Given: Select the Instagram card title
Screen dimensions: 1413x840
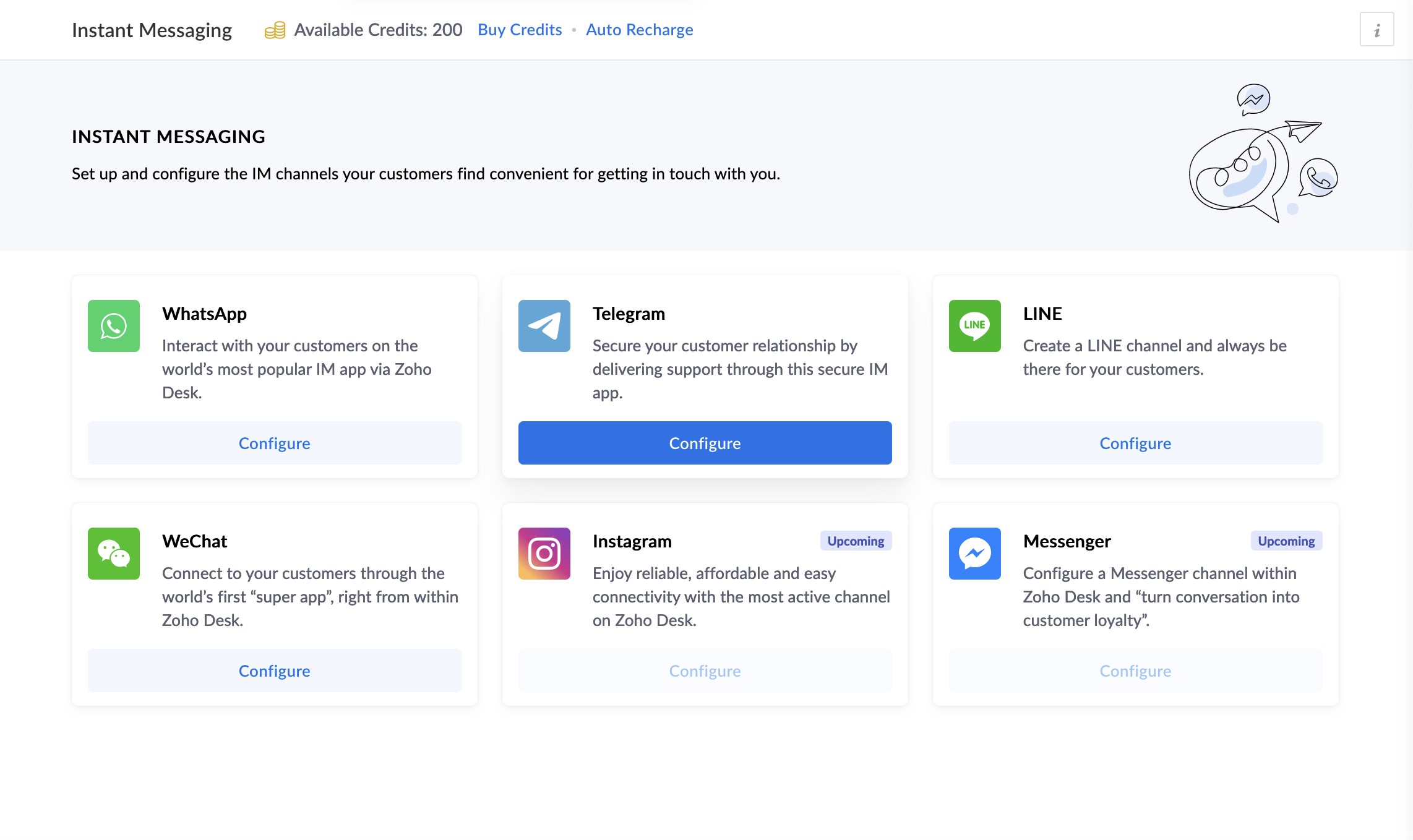Looking at the screenshot, I should click(632, 541).
